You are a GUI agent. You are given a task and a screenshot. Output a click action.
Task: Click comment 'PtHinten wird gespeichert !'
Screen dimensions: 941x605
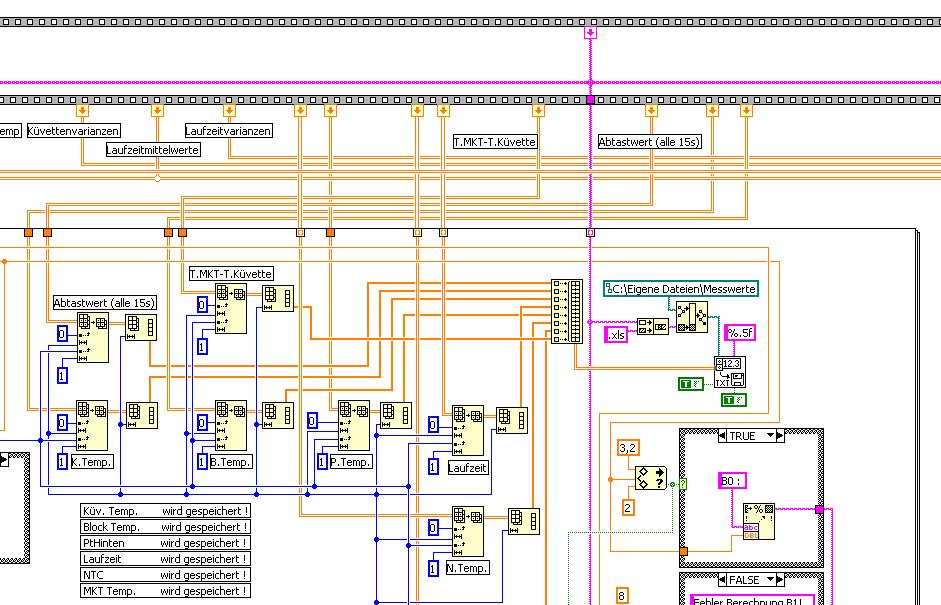(166, 543)
